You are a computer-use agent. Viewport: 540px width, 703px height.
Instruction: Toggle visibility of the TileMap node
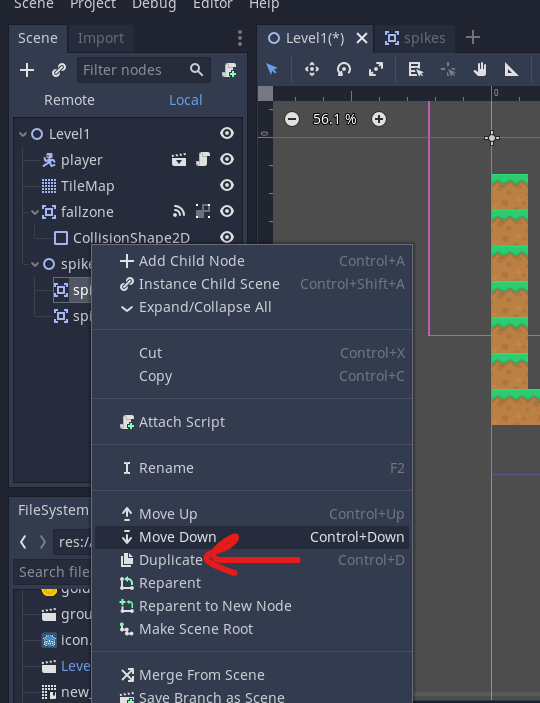click(x=227, y=185)
